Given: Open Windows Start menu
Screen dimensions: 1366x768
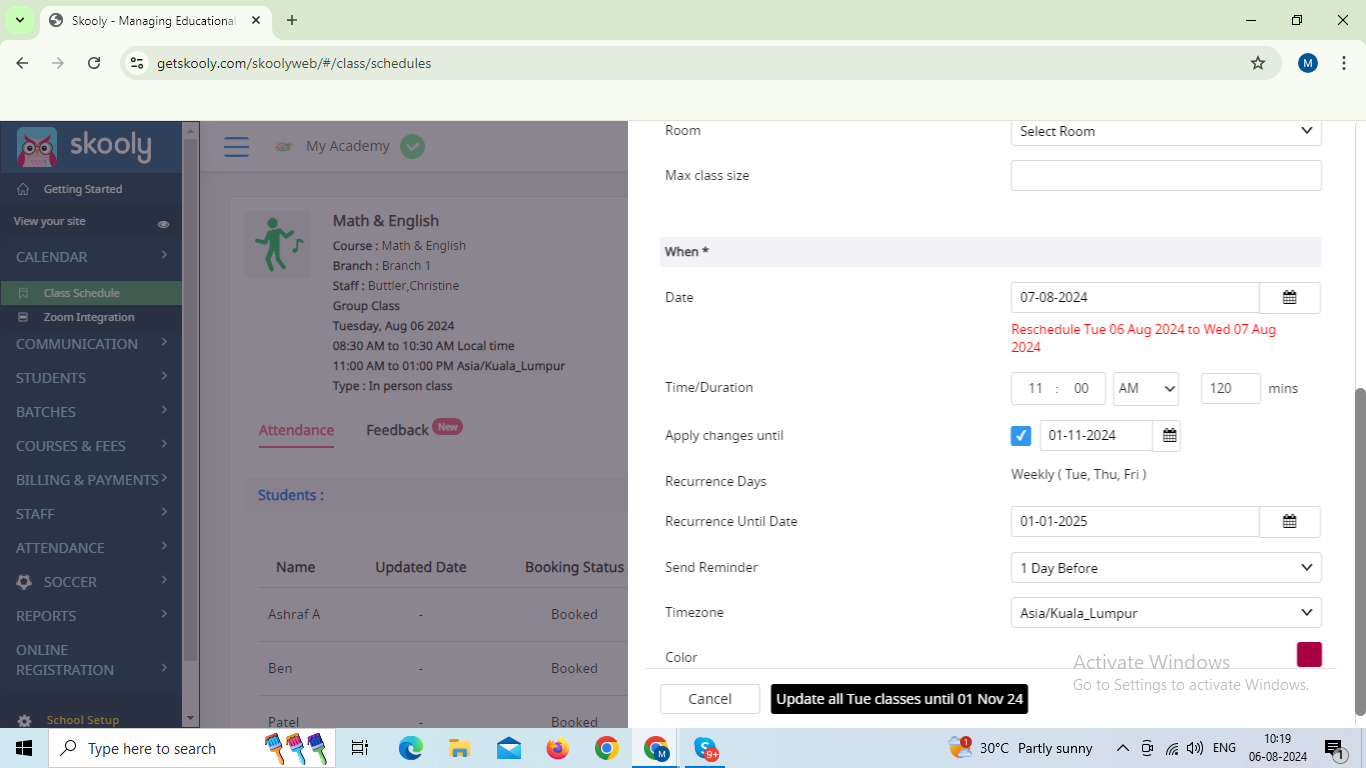Looking at the screenshot, I should 24,748.
